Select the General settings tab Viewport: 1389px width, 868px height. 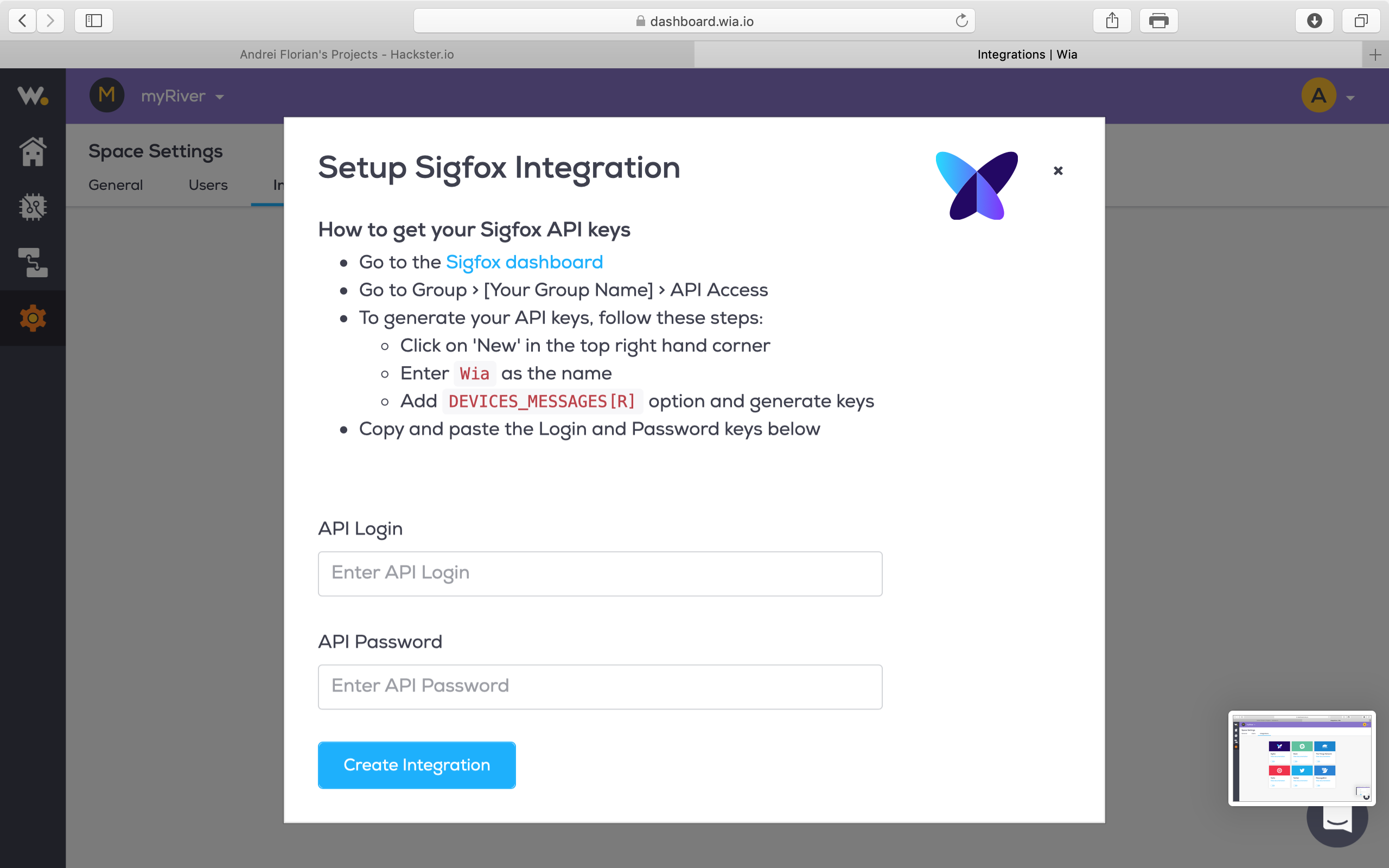click(x=116, y=185)
